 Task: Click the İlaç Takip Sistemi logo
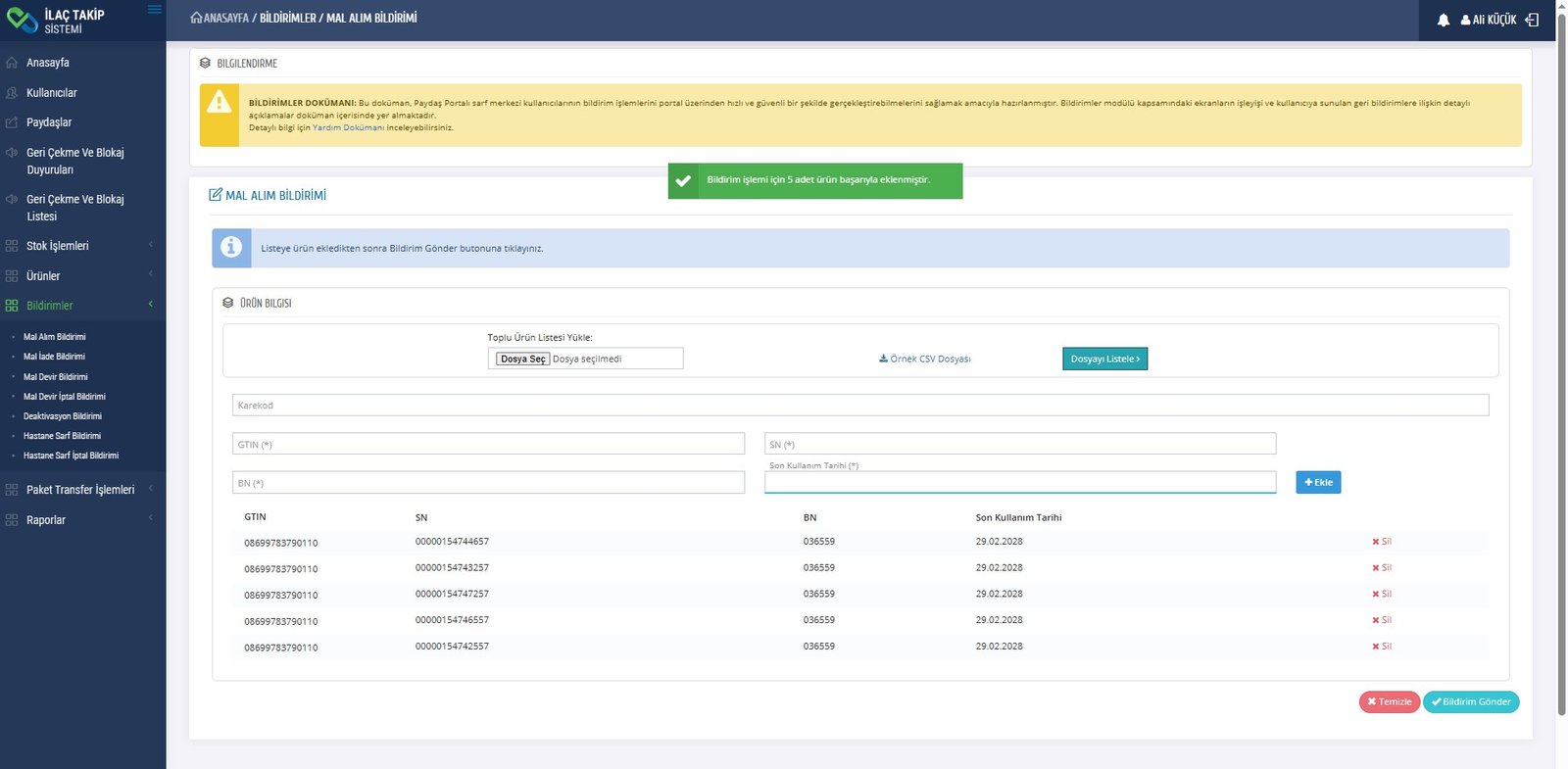tap(56, 21)
